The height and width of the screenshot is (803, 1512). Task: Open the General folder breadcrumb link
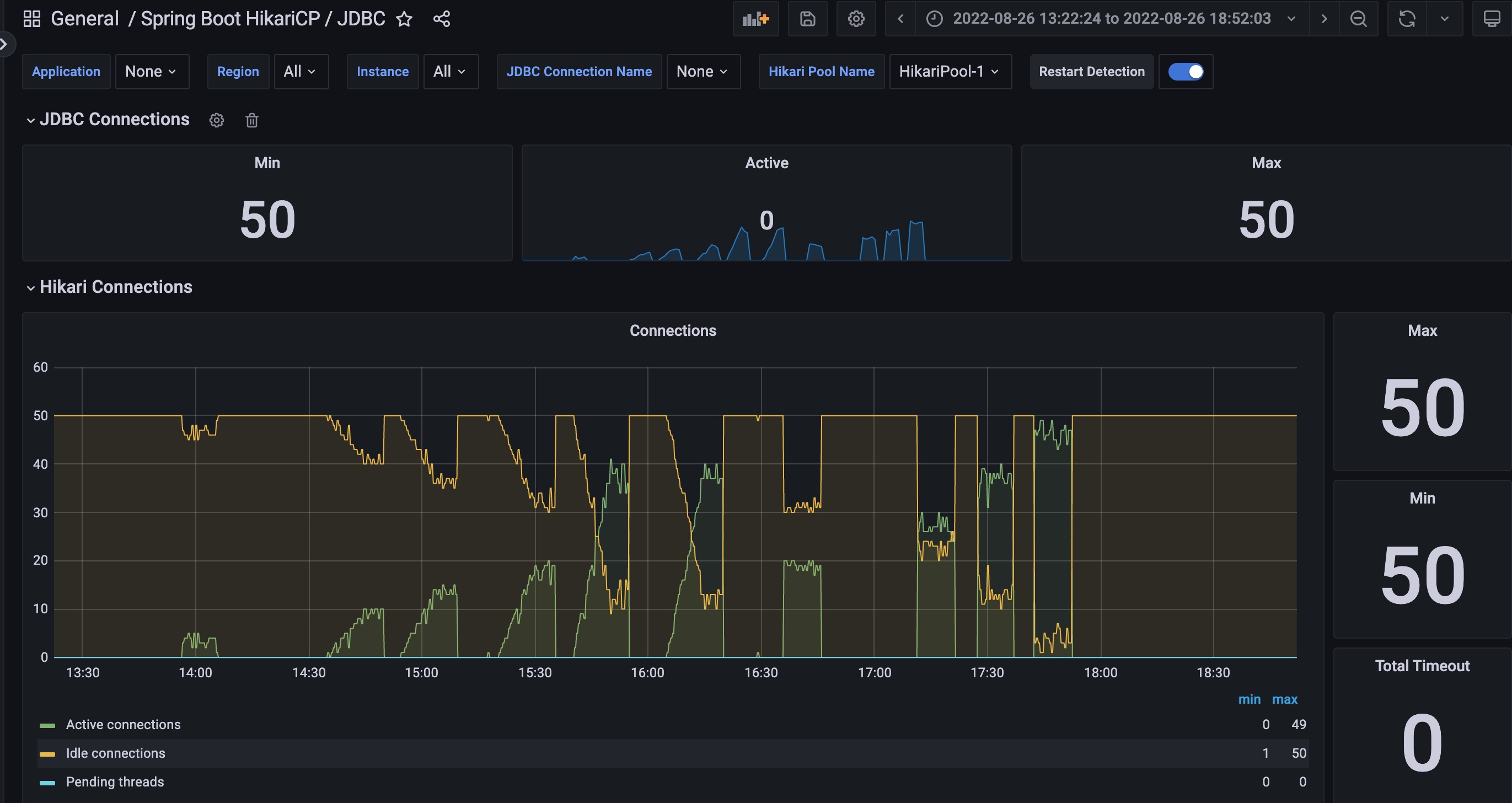[84, 19]
